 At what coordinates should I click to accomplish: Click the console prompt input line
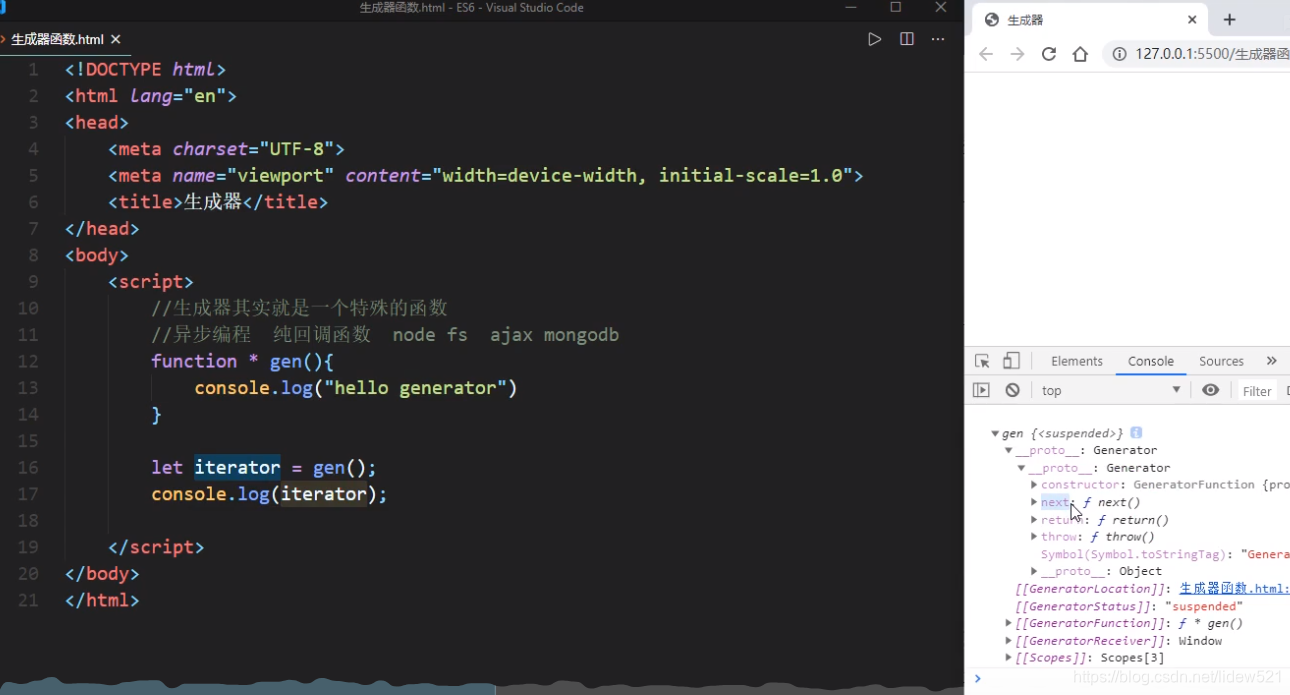coord(1136,679)
